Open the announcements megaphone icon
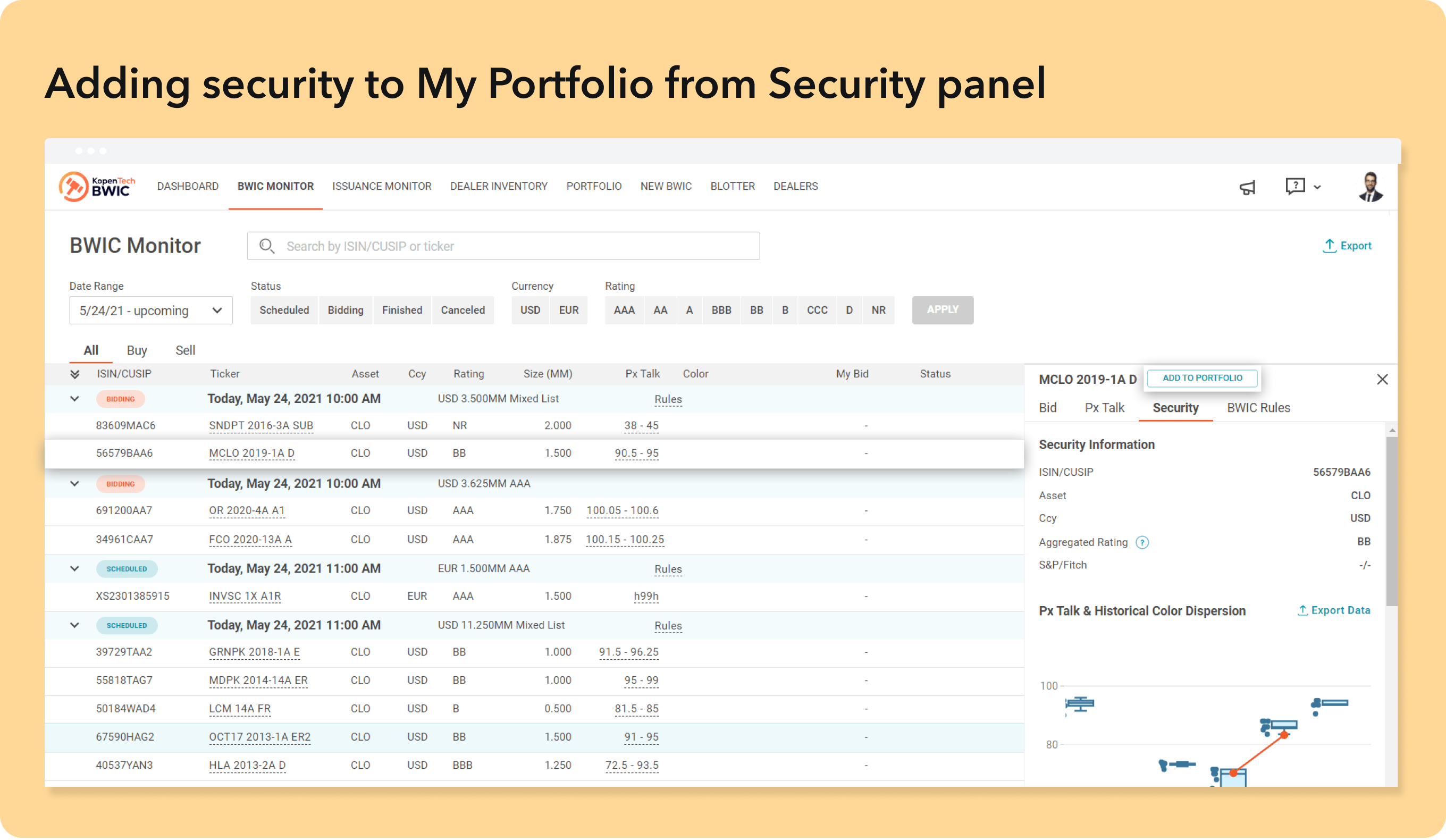1446x840 pixels. coord(1248,187)
